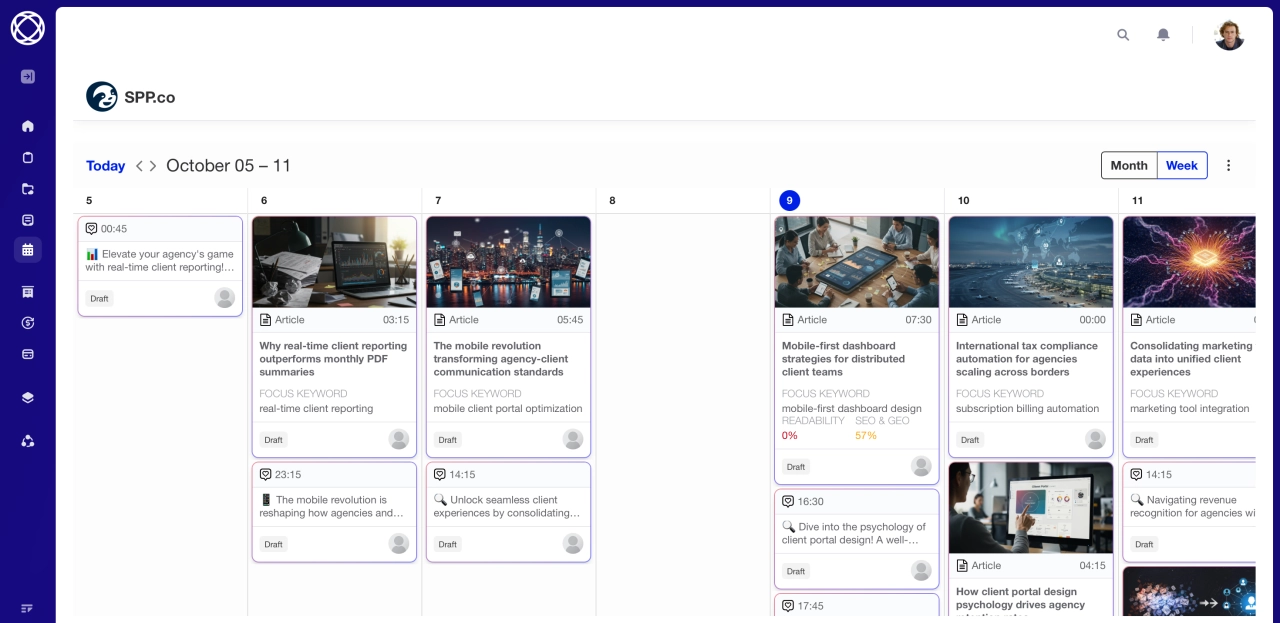The image size is (1280, 623).
Task: Go to the previous week using left chevron
Action: pos(140,166)
